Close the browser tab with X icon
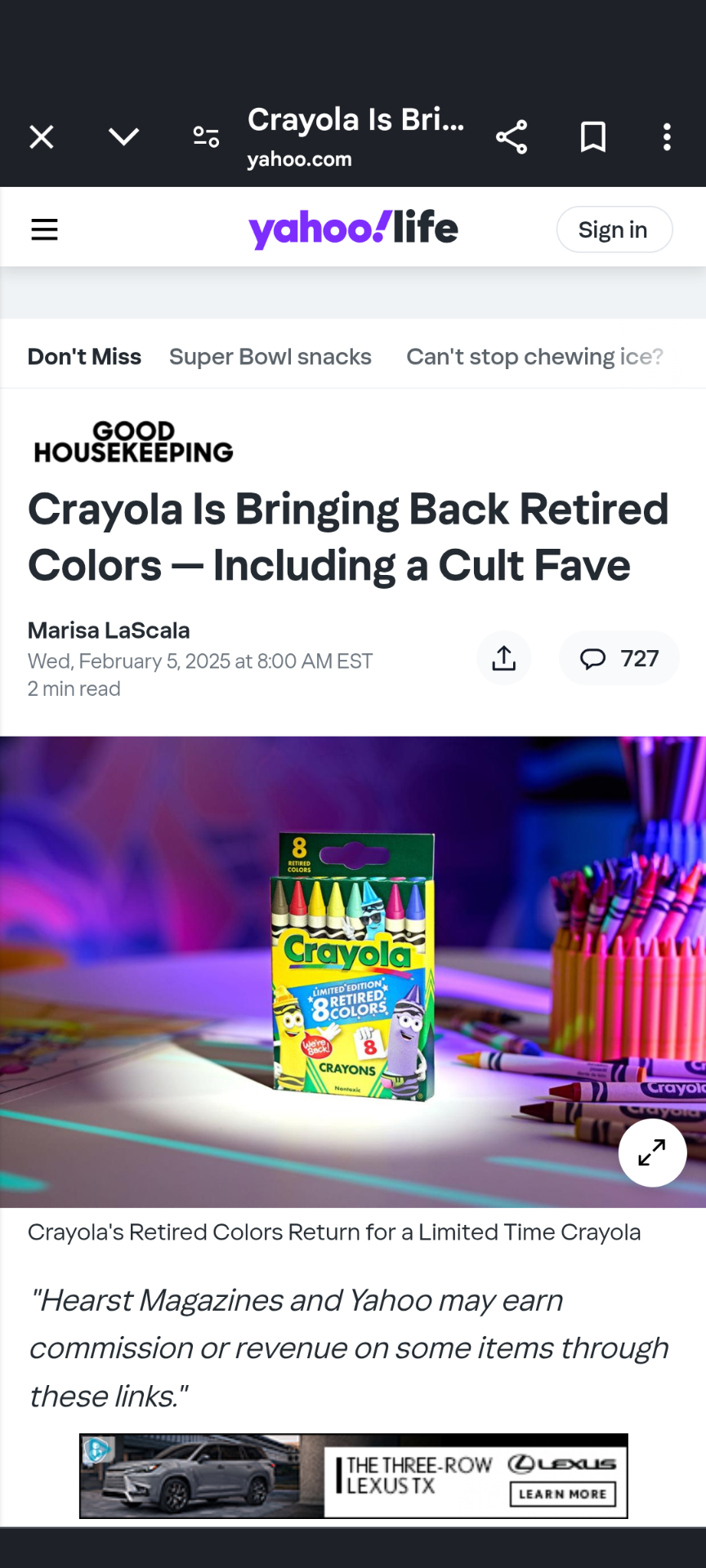Screen dimensions: 706x1568 pyautogui.click(x=42, y=137)
